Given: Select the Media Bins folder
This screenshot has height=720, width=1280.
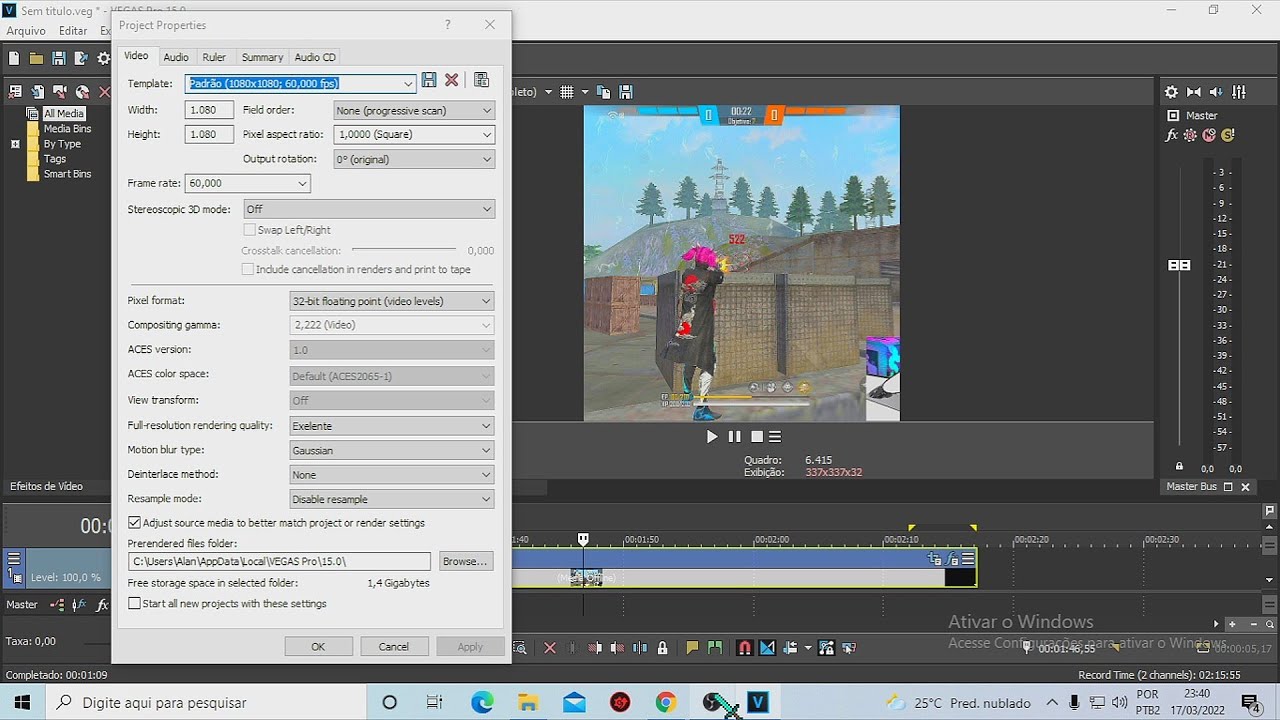Looking at the screenshot, I should 67,129.
